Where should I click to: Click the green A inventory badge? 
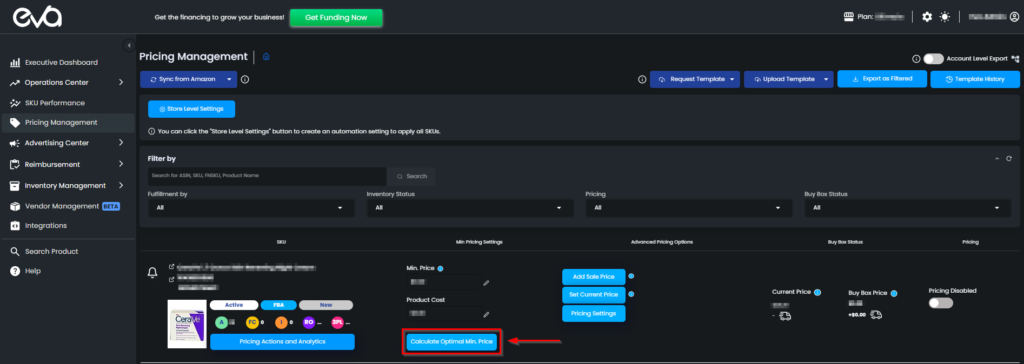click(x=222, y=322)
